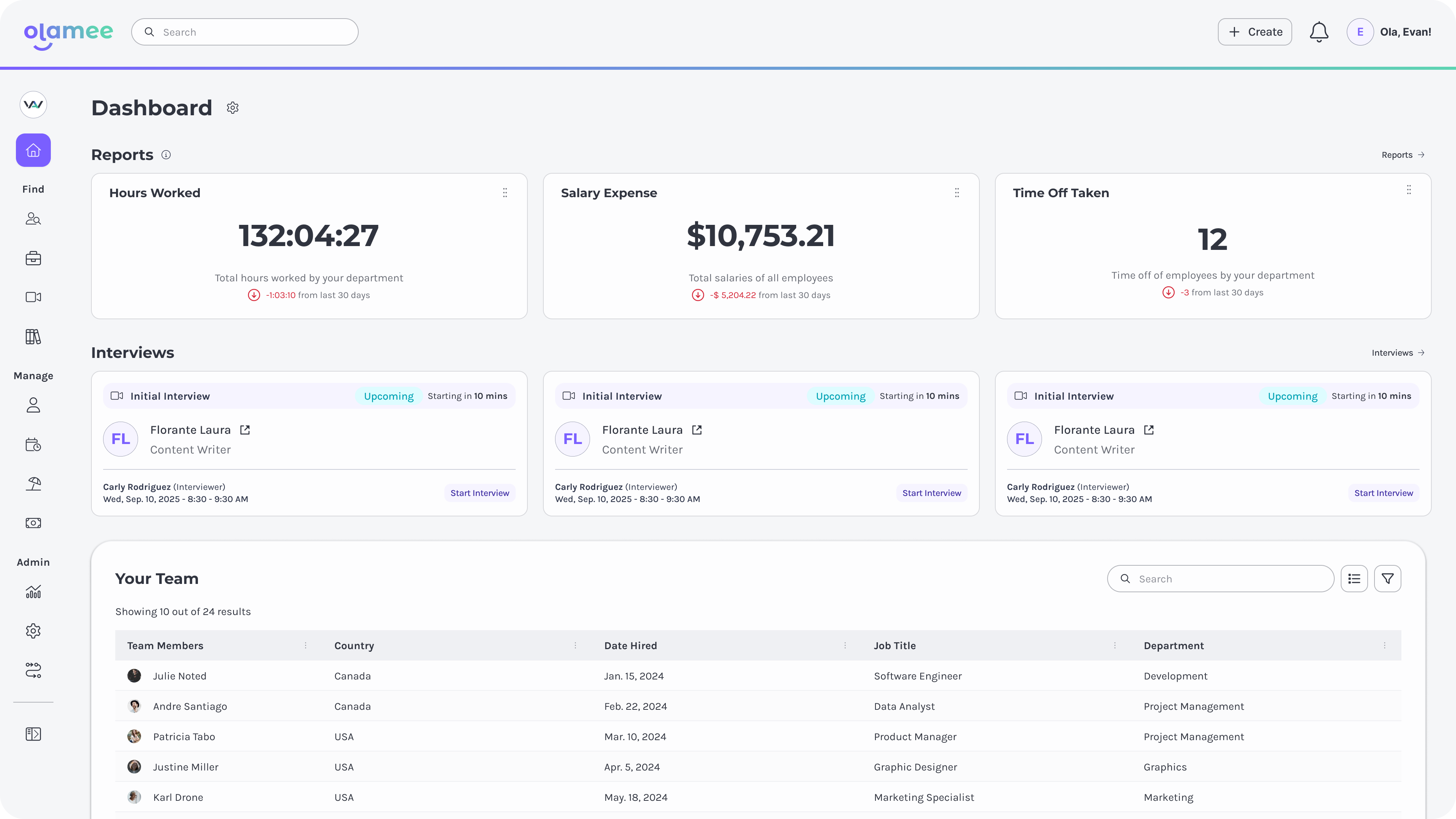
Task: Open the payroll money icon in sidebar
Action: (33, 523)
